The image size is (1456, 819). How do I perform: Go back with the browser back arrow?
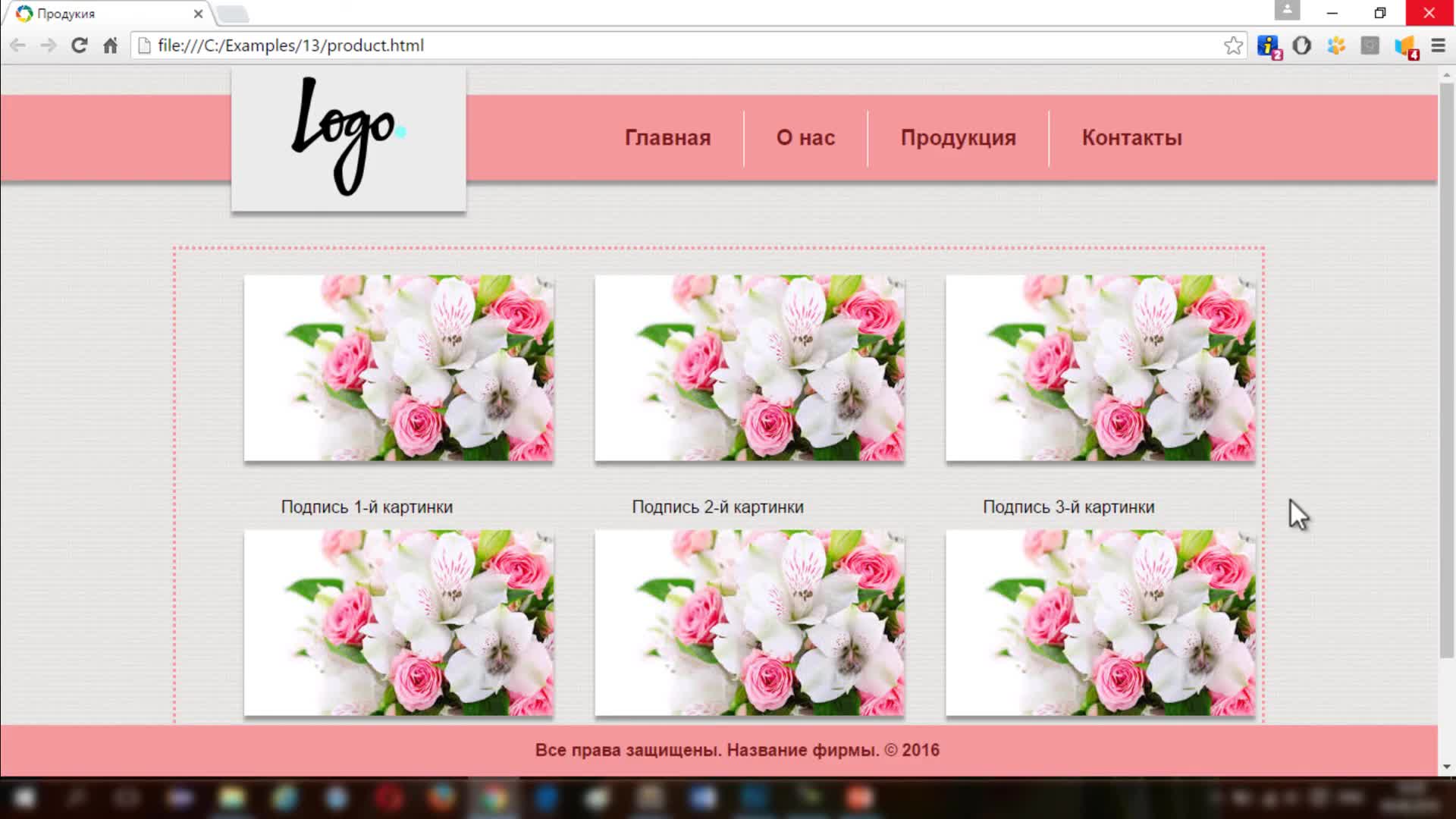[x=17, y=45]
